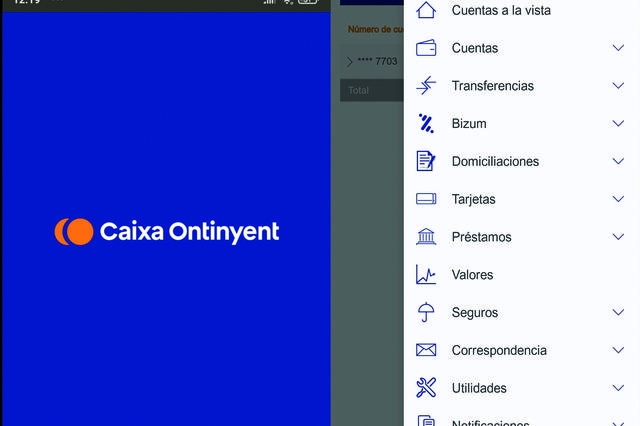The width and height of the screenshot is (640, 426).
Task: Tap the house icon for Cuentas a la vista
Action: [x=426, y=9]
